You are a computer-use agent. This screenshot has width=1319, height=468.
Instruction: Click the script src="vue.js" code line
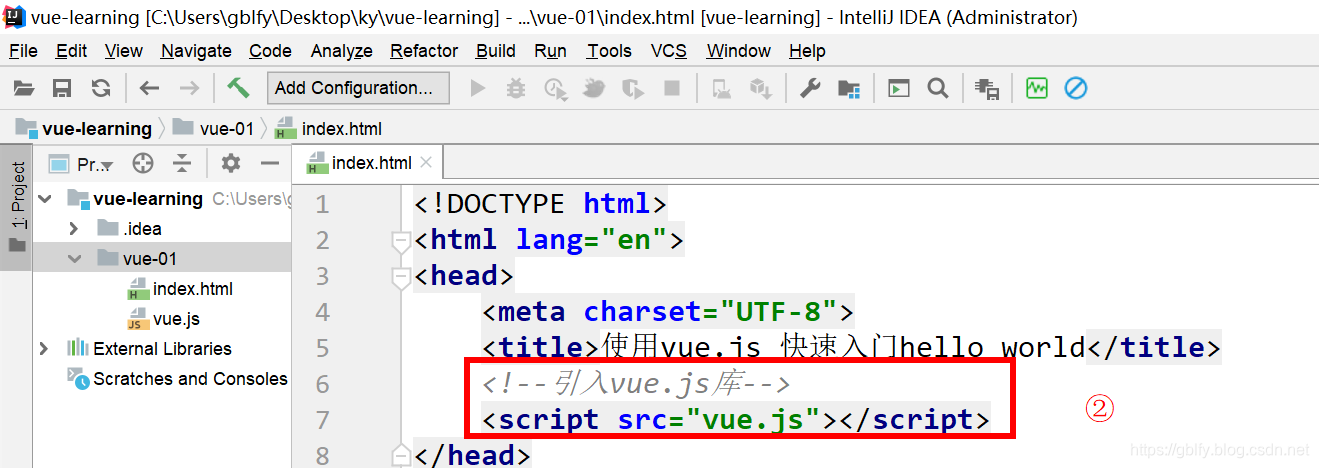[x=736, y=419]
